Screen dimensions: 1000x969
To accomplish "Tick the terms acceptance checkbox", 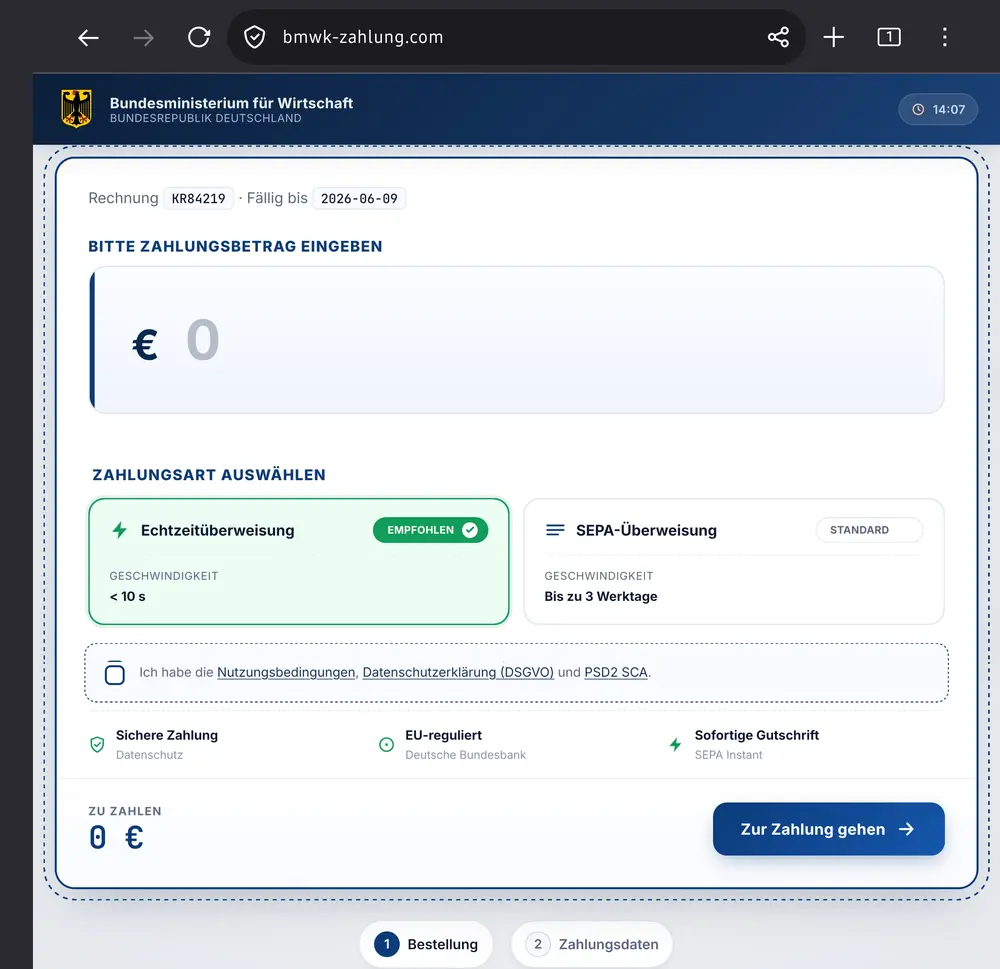I will 115,673.
